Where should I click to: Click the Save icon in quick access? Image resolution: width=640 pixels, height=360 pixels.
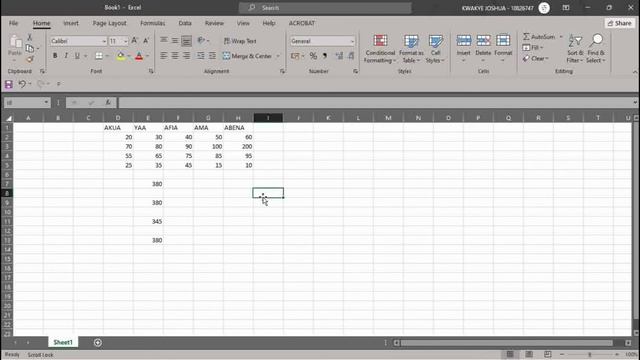tap(9, 84)
